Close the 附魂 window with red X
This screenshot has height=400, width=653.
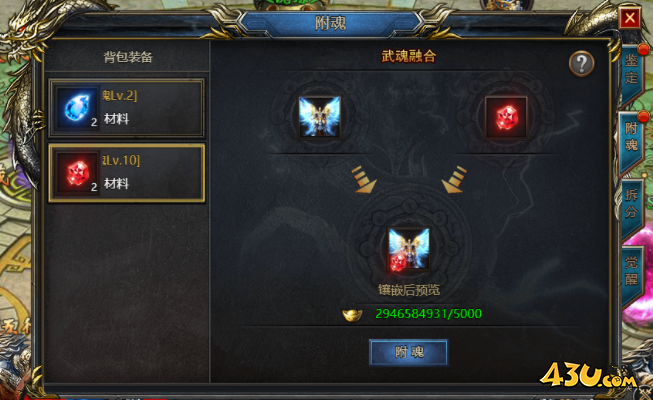point(630,18)
